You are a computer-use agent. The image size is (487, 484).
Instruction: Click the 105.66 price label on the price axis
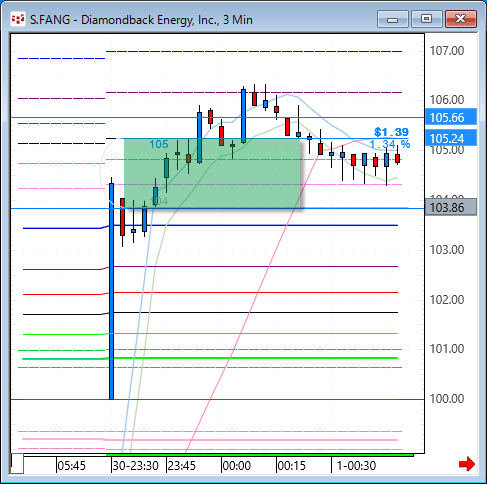pos(451,117)
